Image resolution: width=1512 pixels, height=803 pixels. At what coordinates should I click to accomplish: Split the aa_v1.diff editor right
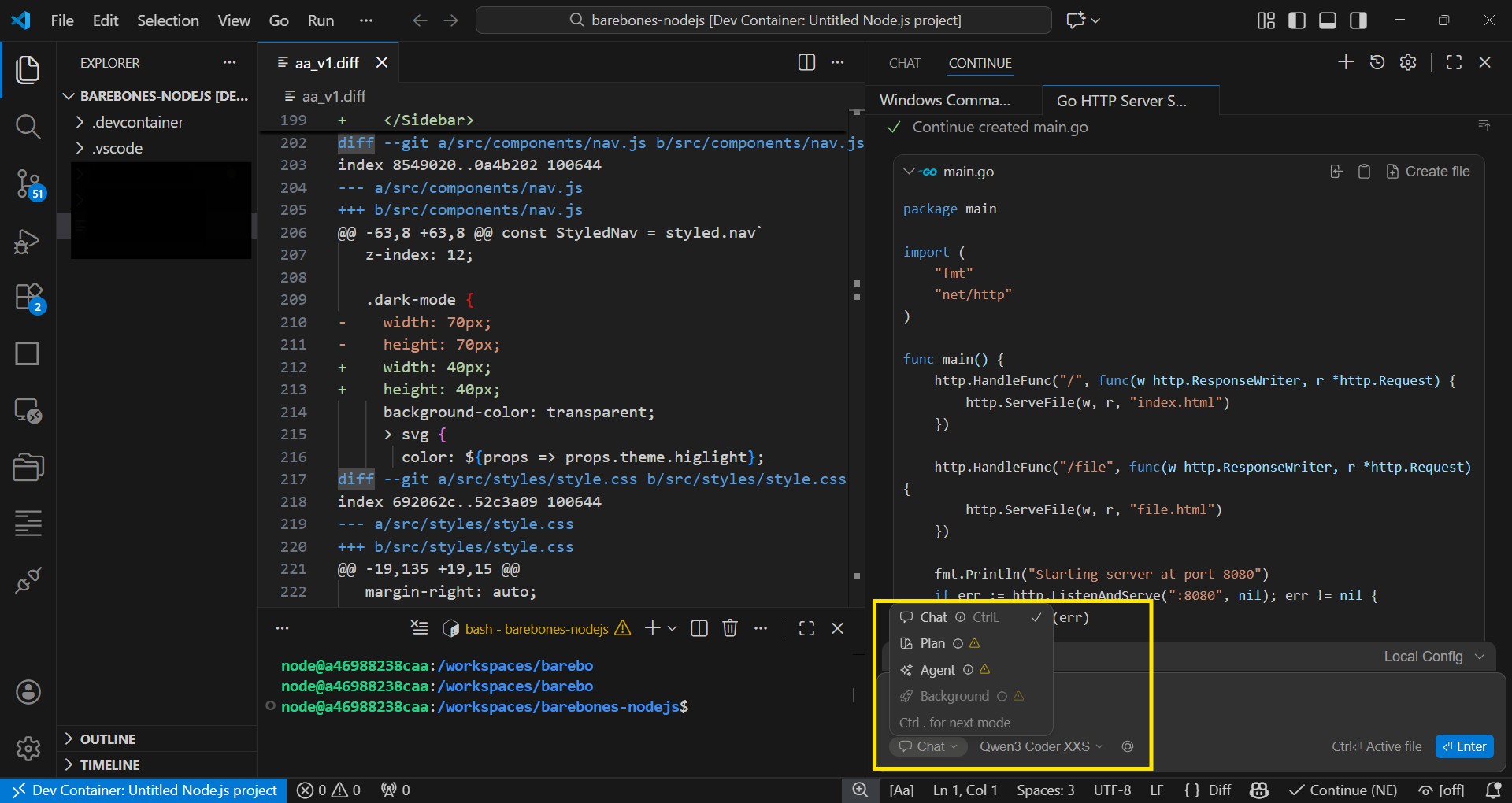[x=806, y=62]
